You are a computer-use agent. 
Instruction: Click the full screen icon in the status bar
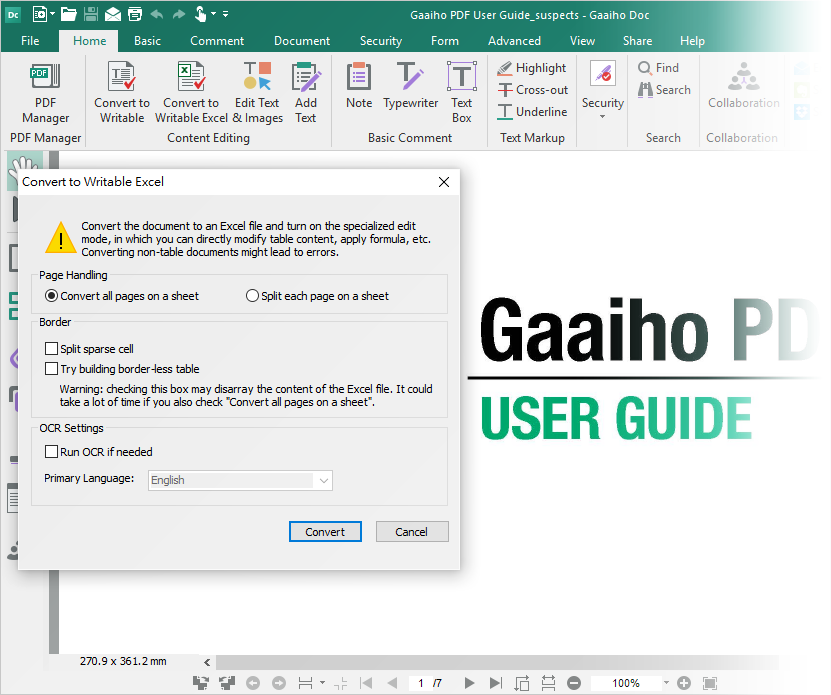pos(710,683)
